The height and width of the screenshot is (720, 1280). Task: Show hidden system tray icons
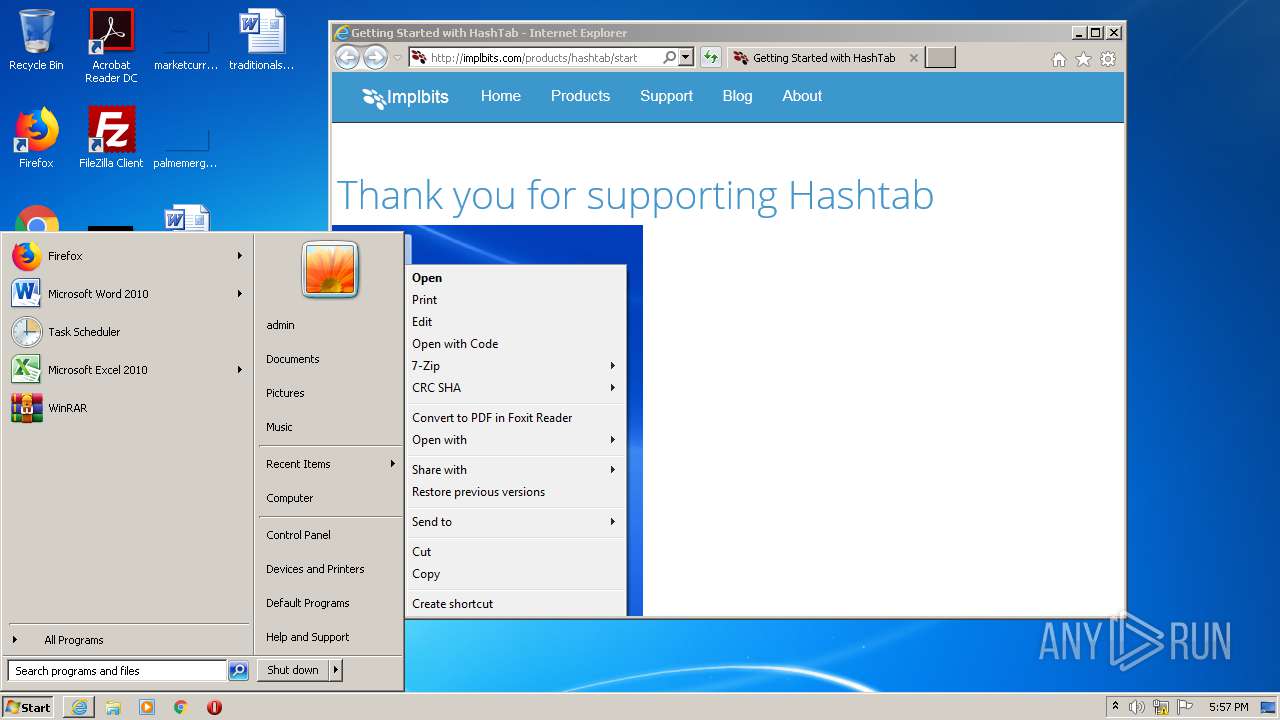[1115, 706]
